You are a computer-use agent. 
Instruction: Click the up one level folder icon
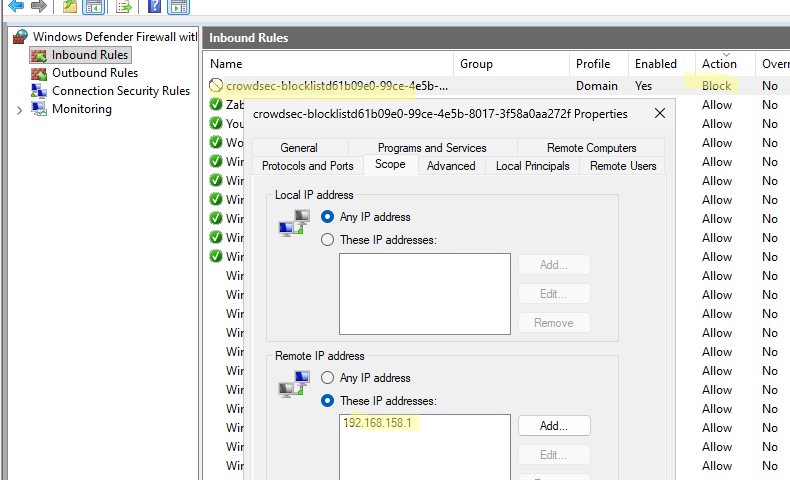70,6
